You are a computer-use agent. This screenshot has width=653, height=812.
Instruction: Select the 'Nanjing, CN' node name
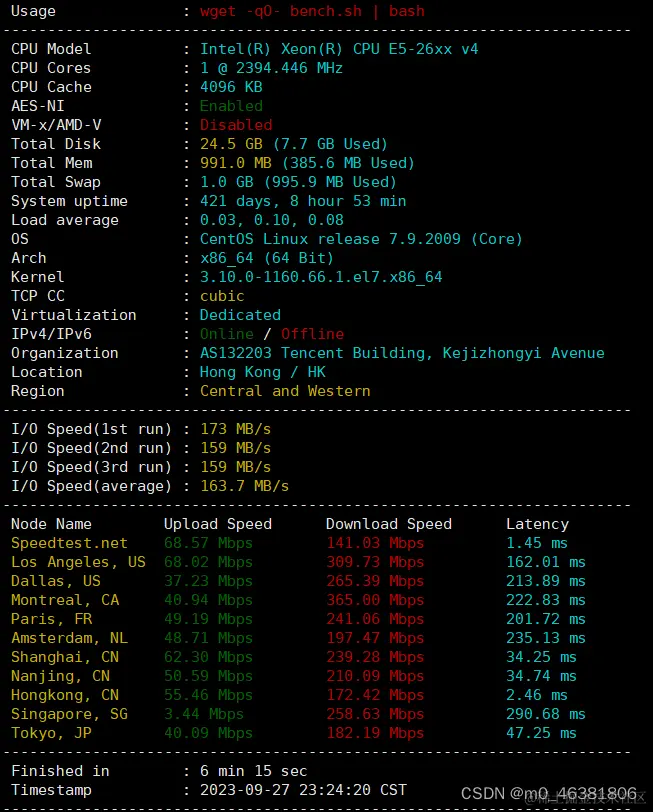point(60,676)
